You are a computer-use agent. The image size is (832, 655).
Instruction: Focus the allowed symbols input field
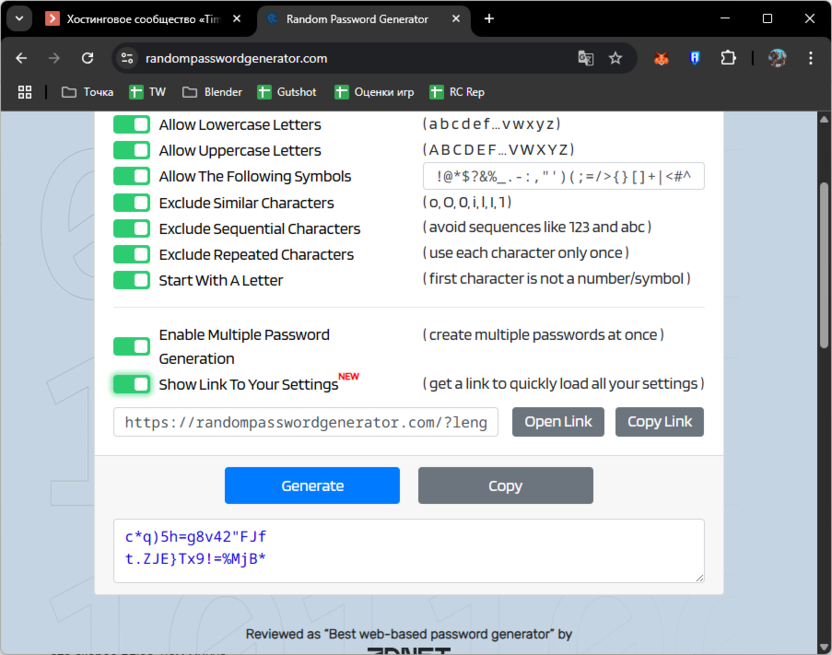tap(564, 176)
